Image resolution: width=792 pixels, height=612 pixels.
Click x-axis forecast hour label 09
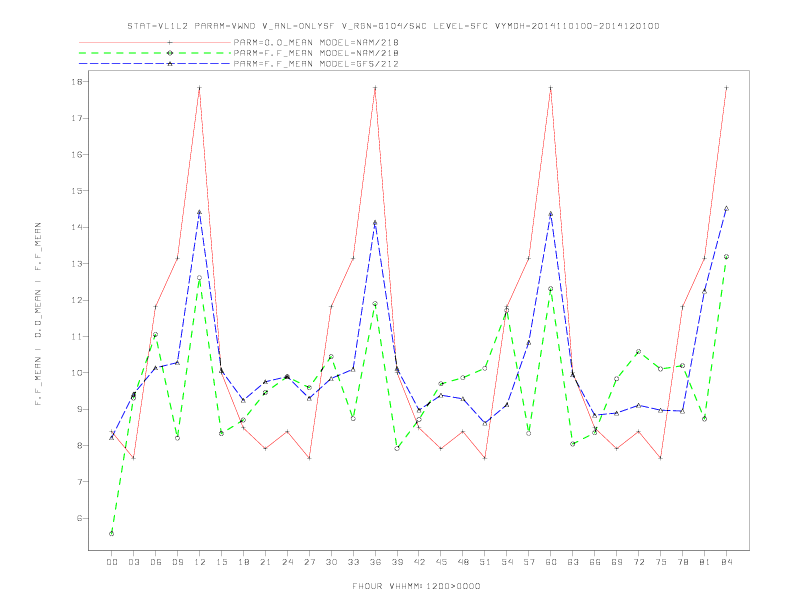(177, 562)
